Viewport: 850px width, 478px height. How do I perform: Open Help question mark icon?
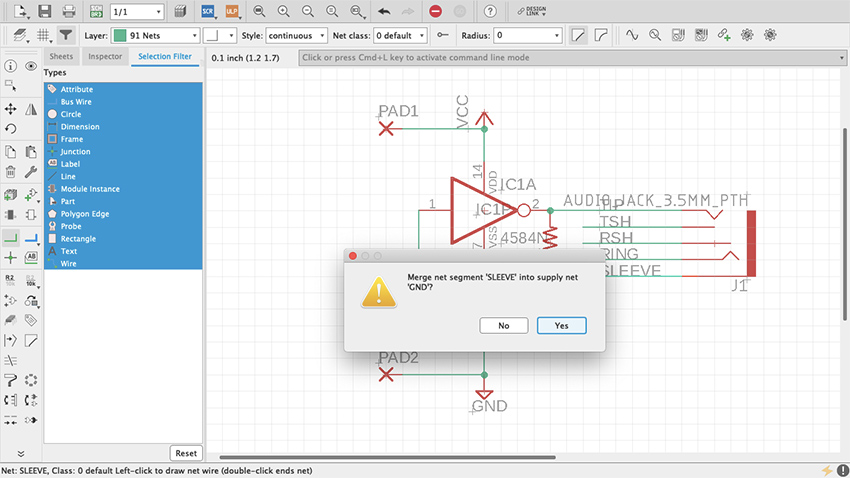click(x=490, y=11)
